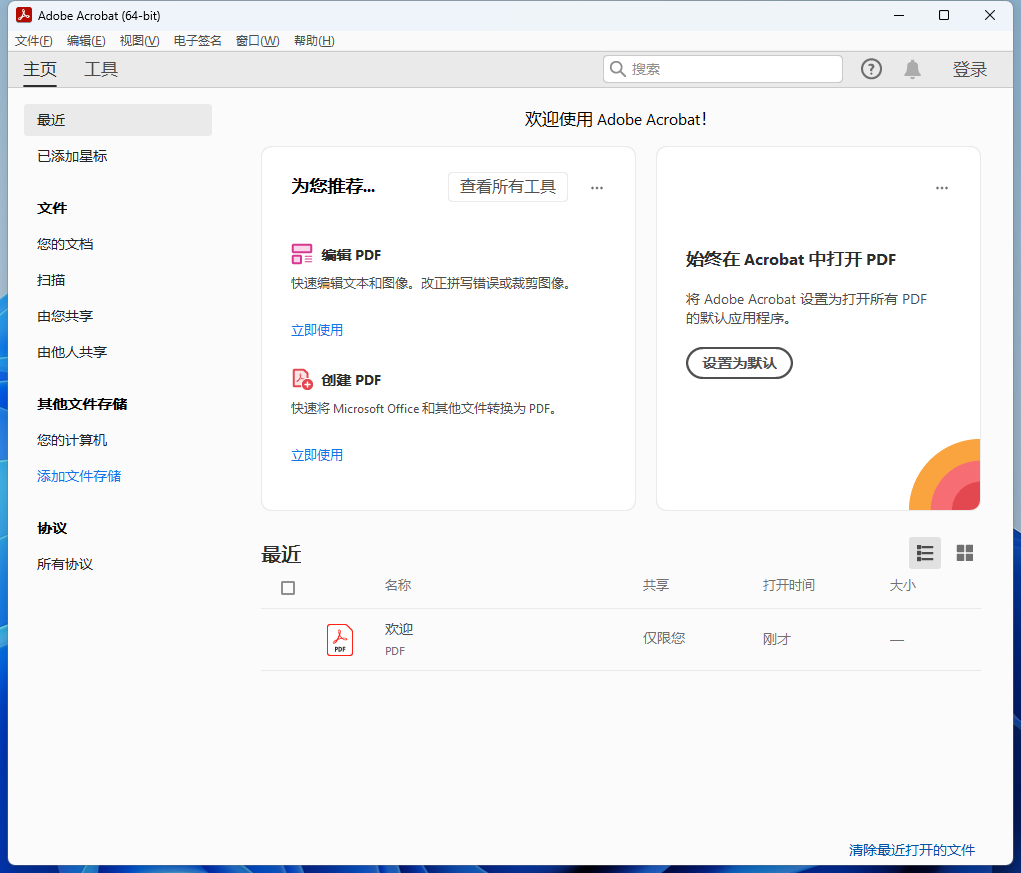Open the 编辑(E) menu
This screenshot has width=1021, height=873.
tap(86, 41)
